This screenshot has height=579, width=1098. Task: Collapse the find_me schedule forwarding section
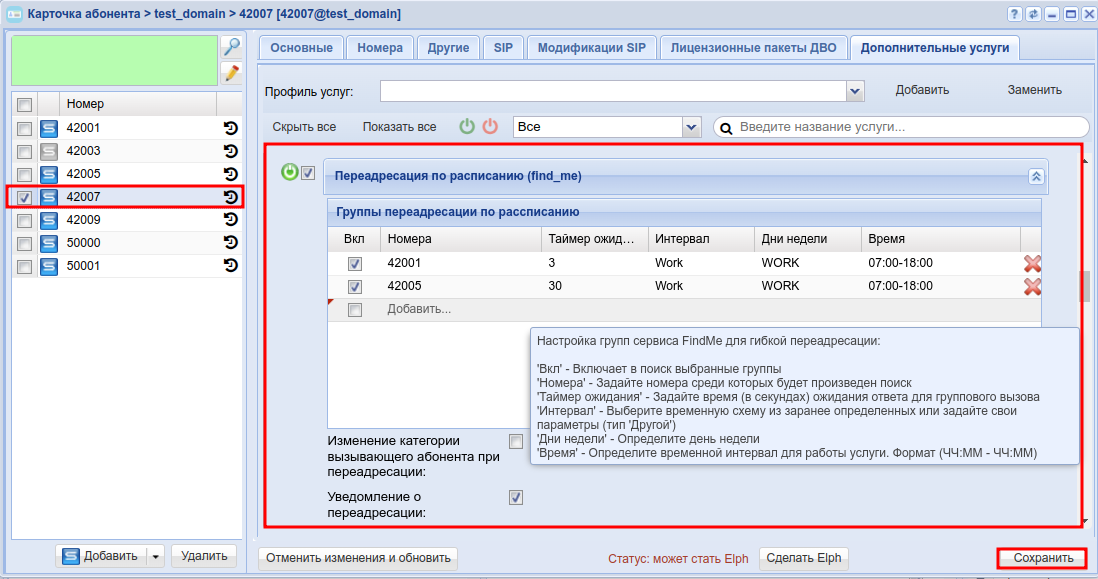1037,176
